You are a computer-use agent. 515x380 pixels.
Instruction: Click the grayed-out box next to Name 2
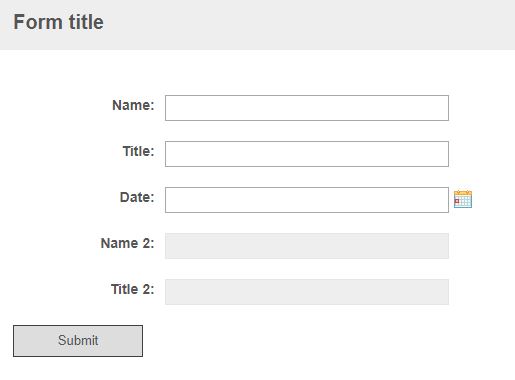pos(307,246)
